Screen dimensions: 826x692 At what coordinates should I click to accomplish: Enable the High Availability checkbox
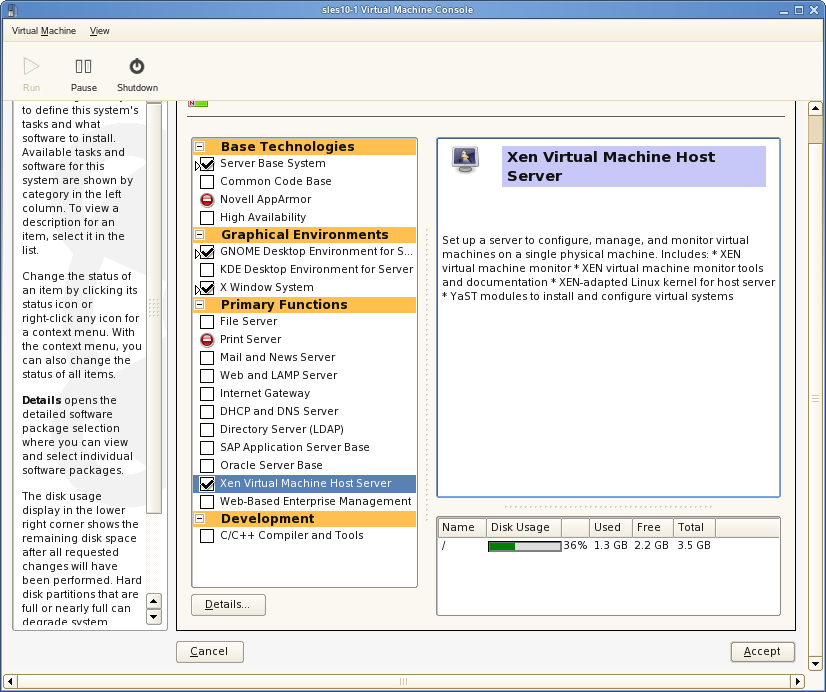click(x=207, y=218)
